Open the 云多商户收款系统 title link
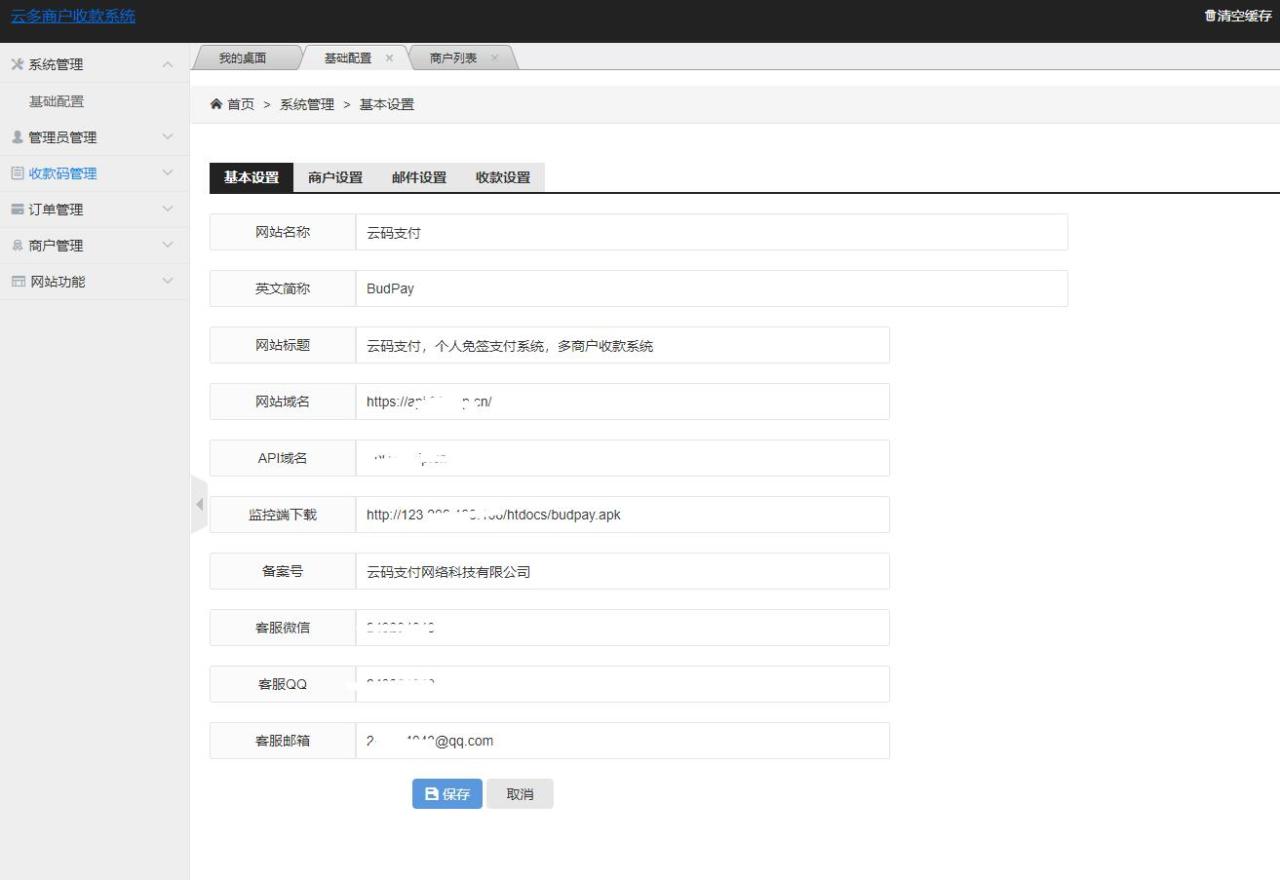The width and height of the screenshot is (1280, 880). click(73, 16)
